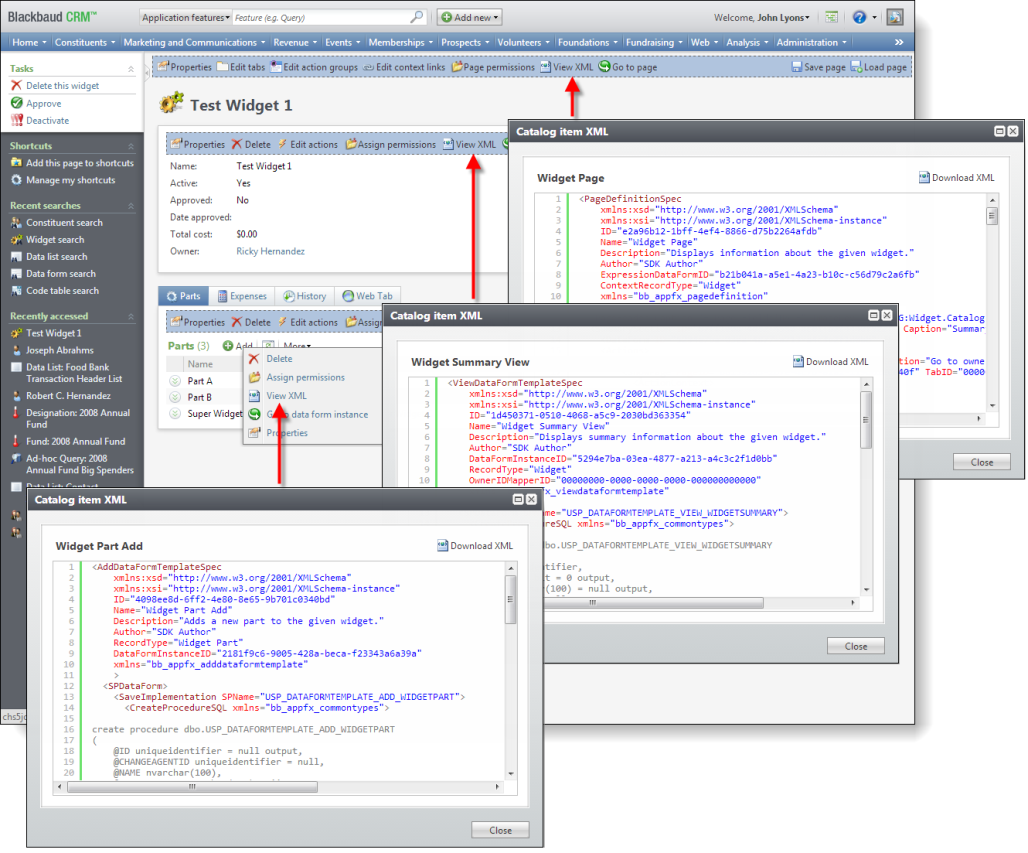Select Delete in the Parts context menu
The height and width of the screenshot is (853, 1028).
pos(279,359)
